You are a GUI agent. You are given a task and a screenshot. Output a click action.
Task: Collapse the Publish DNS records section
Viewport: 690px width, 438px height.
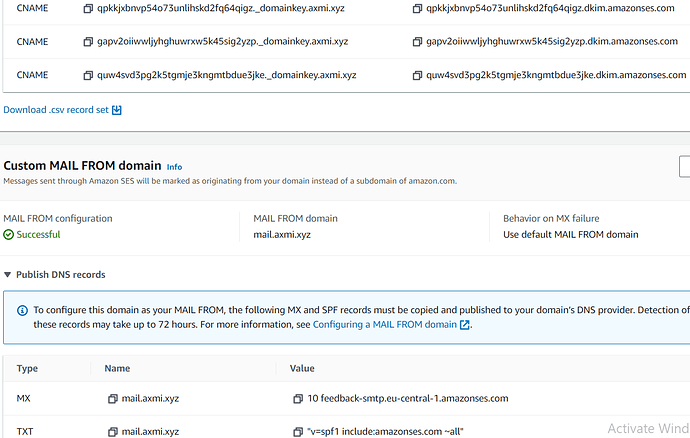click(9, 274)
